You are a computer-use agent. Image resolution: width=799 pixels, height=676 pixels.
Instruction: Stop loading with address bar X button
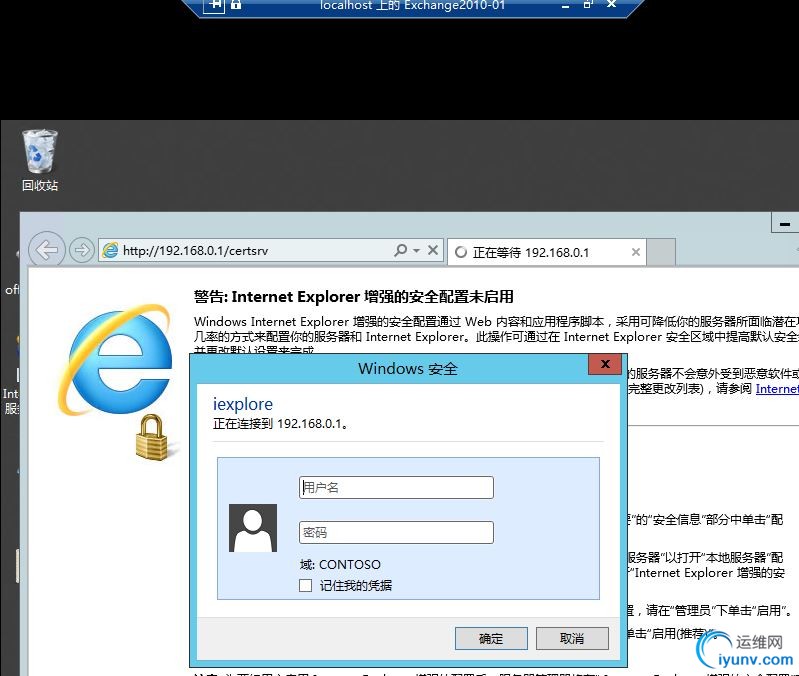point(433,250)
